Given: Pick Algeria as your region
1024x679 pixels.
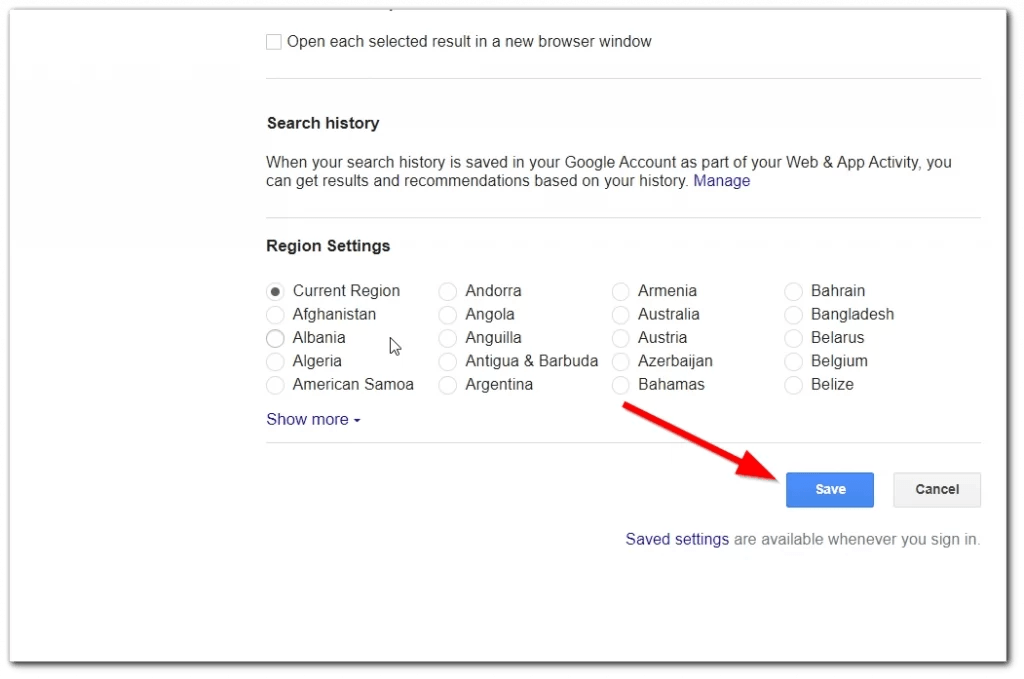Looking at the screenshot, I should (275, 361).
